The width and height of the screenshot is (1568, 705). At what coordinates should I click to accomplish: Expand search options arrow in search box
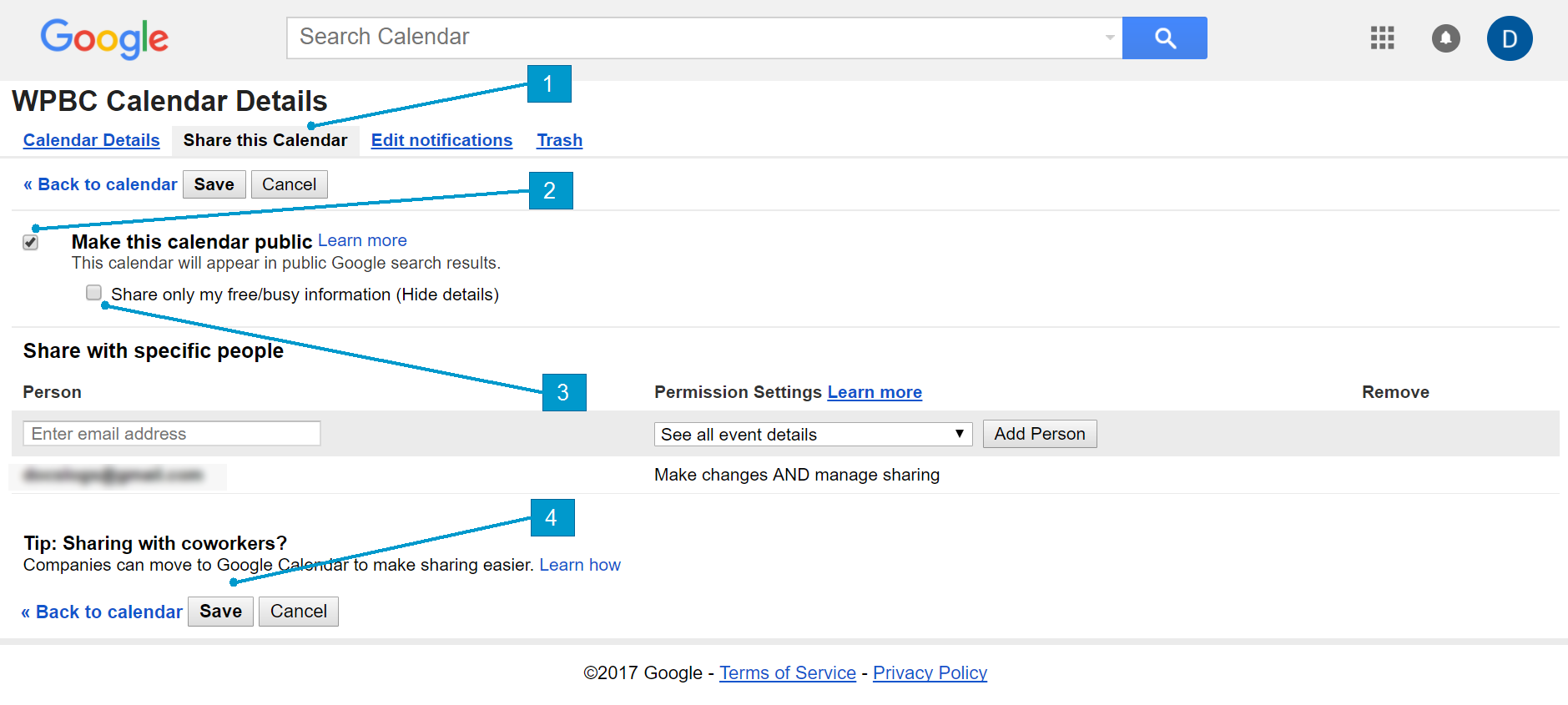(1109, 38)
